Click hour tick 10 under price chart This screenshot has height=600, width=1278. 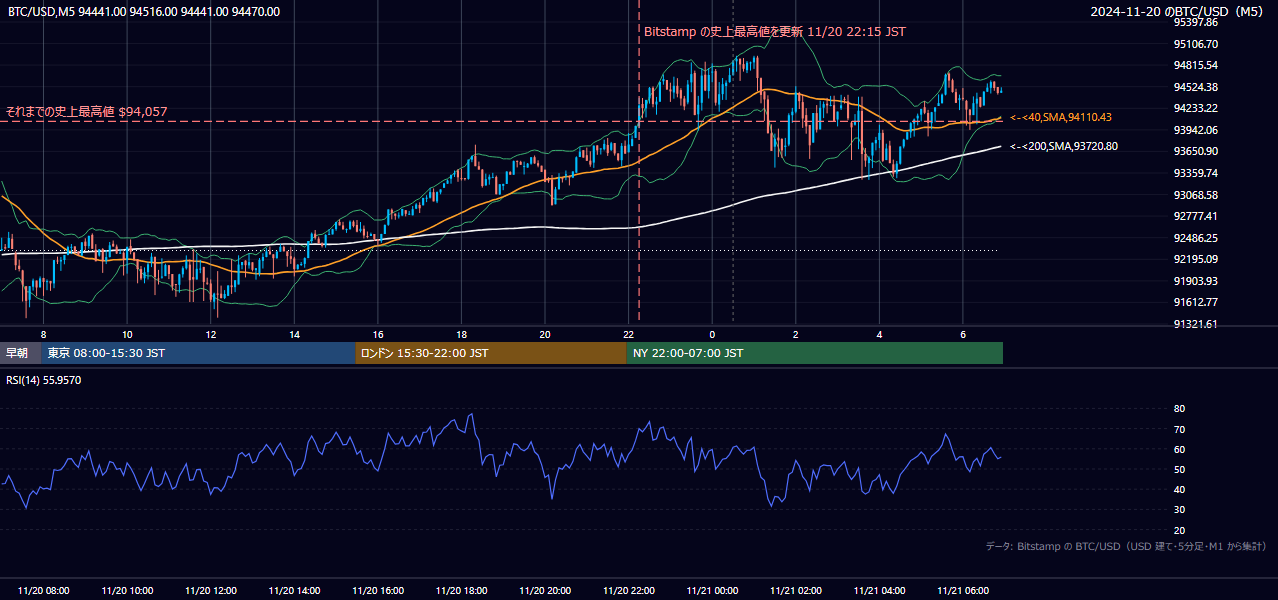coord(127,334)
